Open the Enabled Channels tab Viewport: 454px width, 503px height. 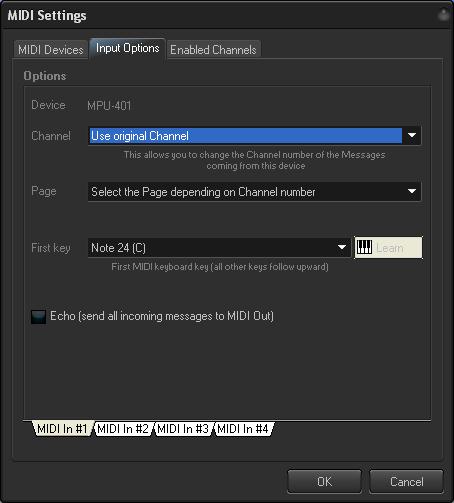(213, 50)
